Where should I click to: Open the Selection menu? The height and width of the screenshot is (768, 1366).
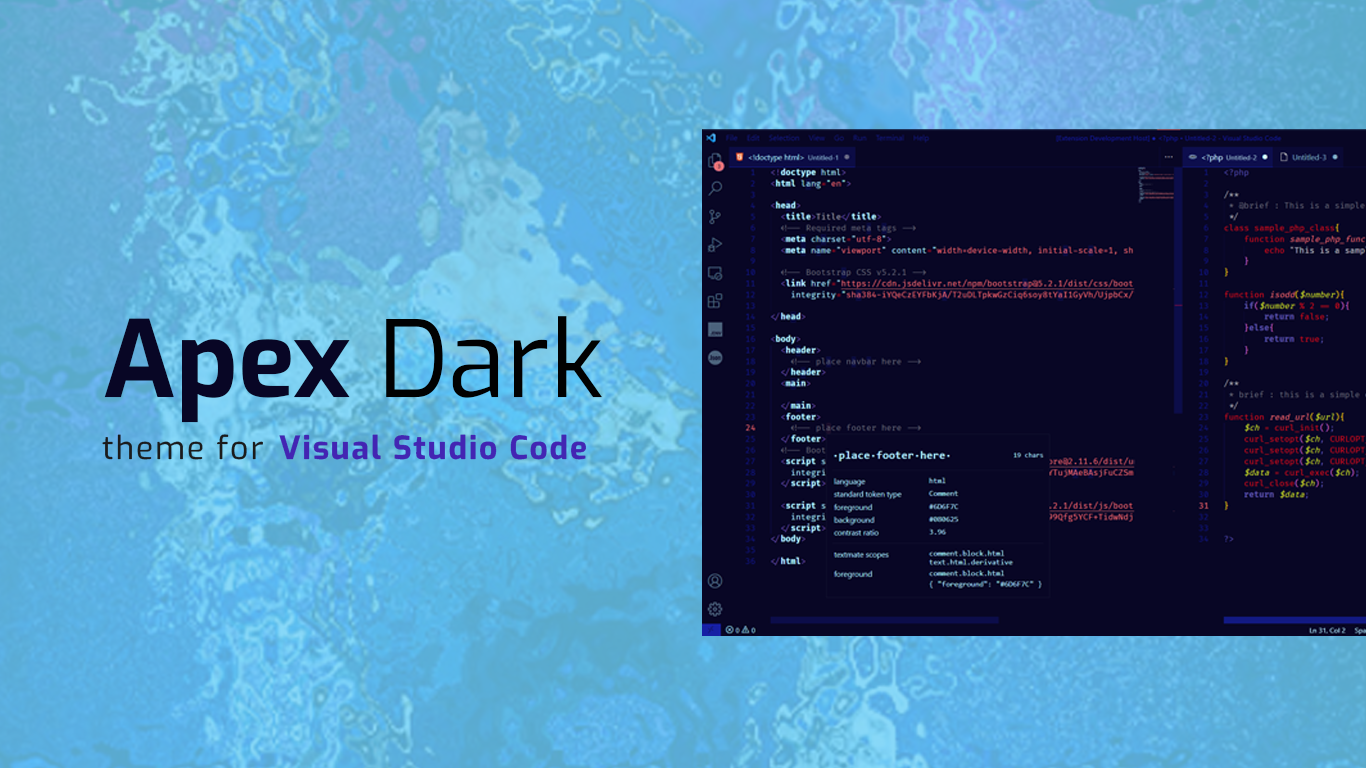click(785, 137)
